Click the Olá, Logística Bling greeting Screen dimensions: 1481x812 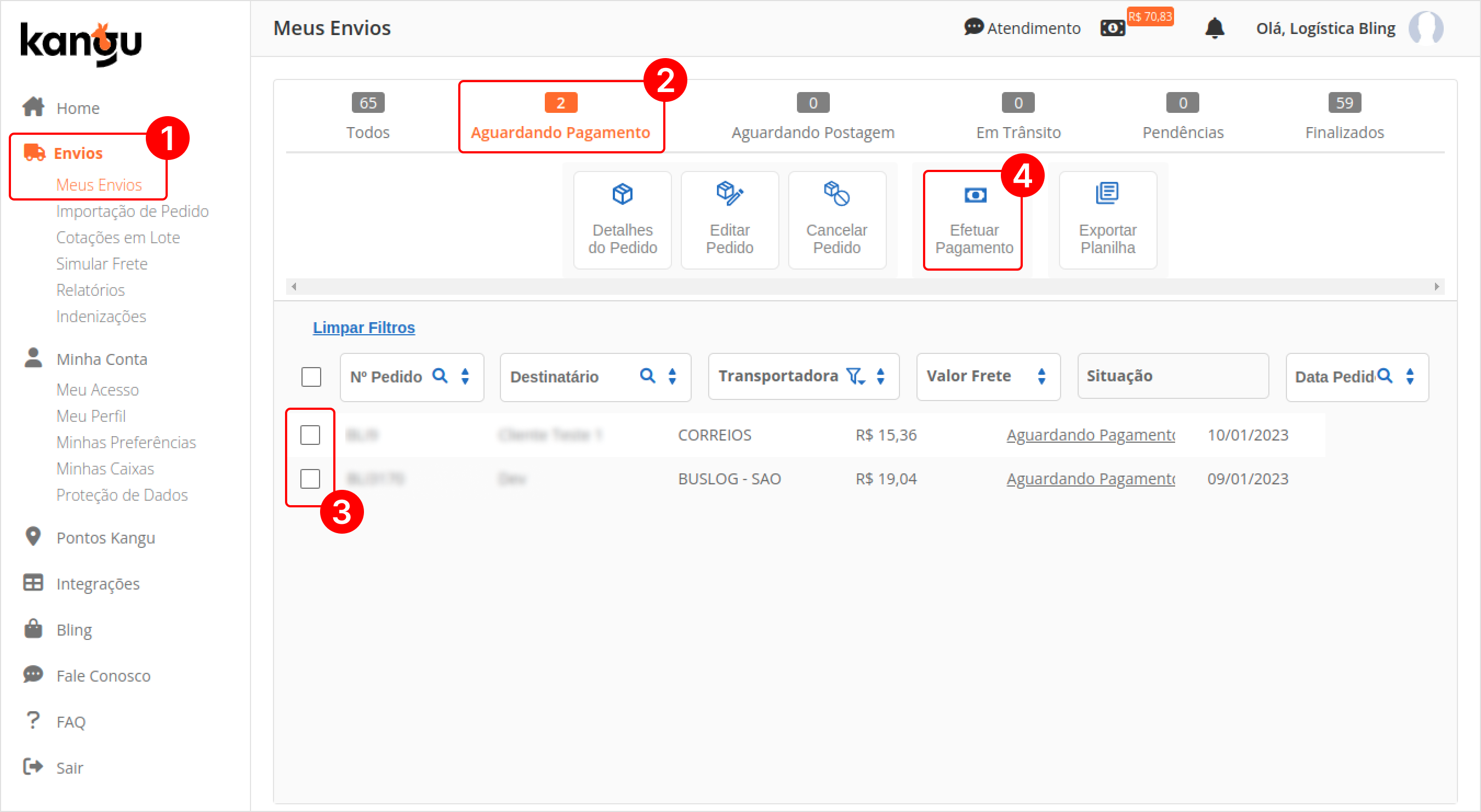click(1325, 28)
